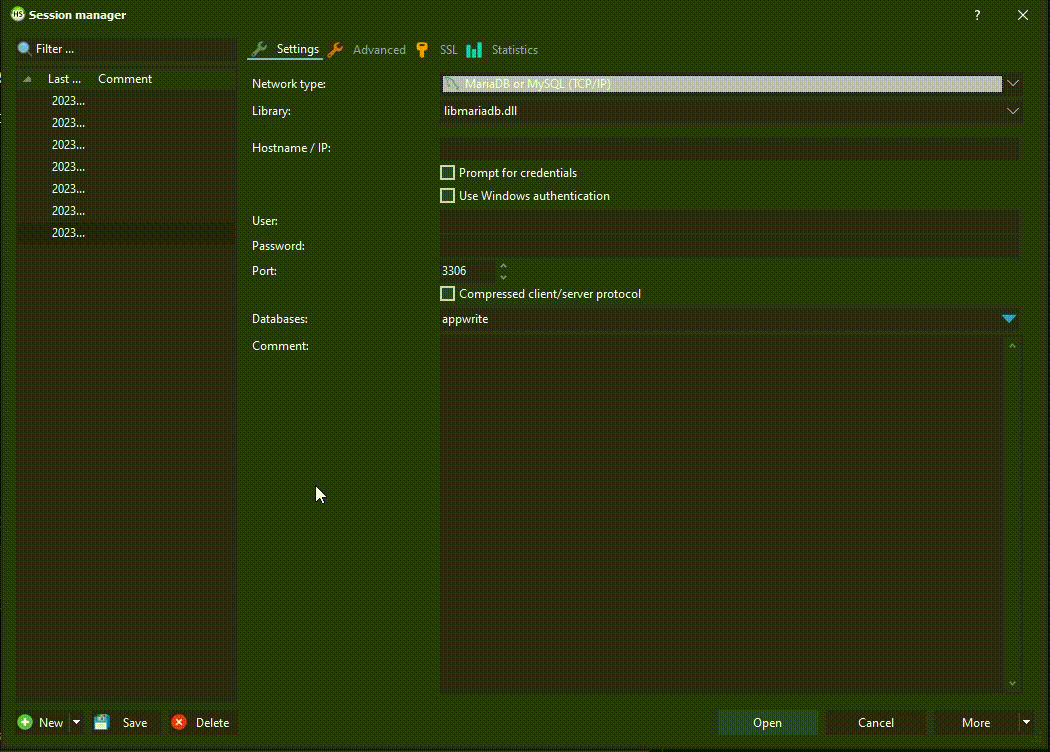
Task: Enable Prompt for credentials checkbox
Action: [447, 173]
